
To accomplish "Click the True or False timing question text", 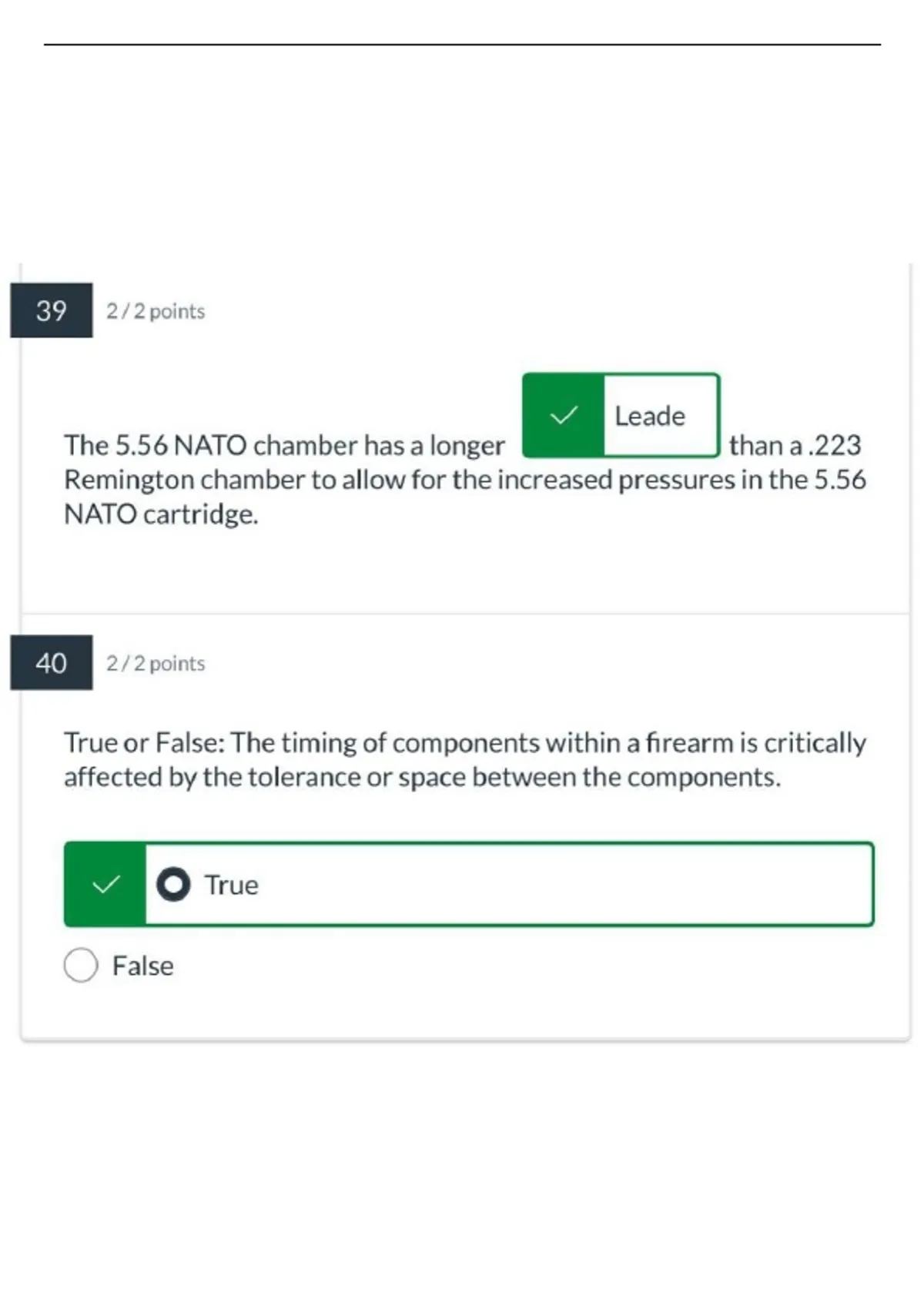I will point(465,759).
